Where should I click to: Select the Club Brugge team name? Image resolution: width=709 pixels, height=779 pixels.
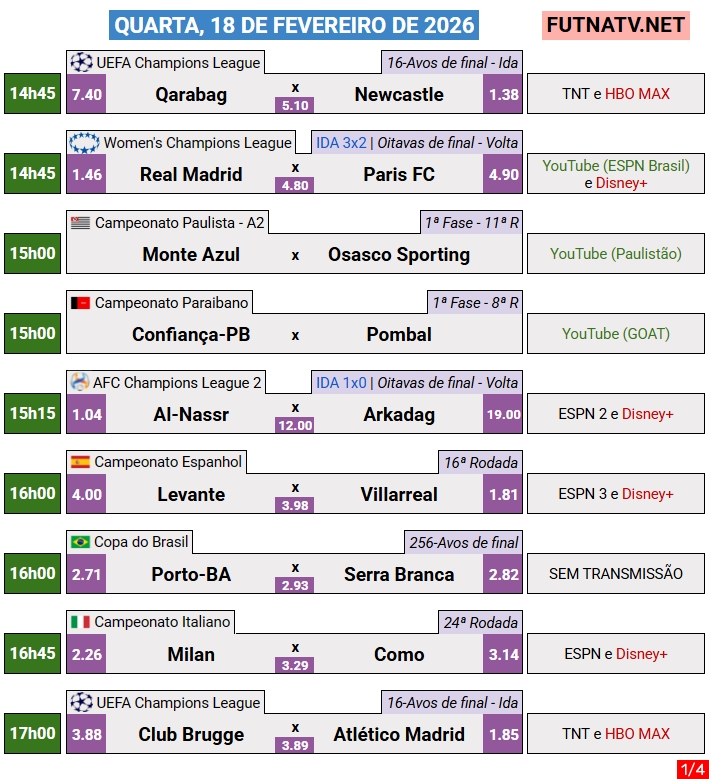191,734
